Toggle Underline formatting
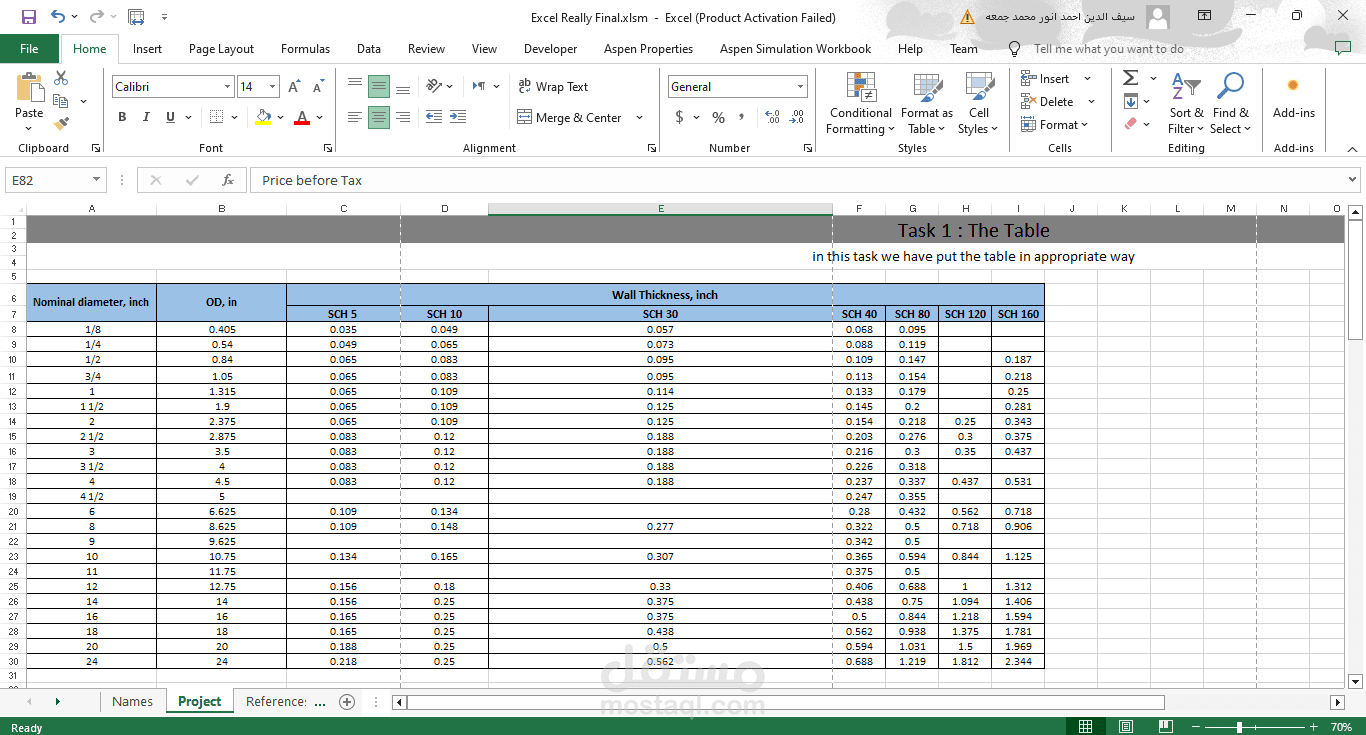 coord(171,117)
